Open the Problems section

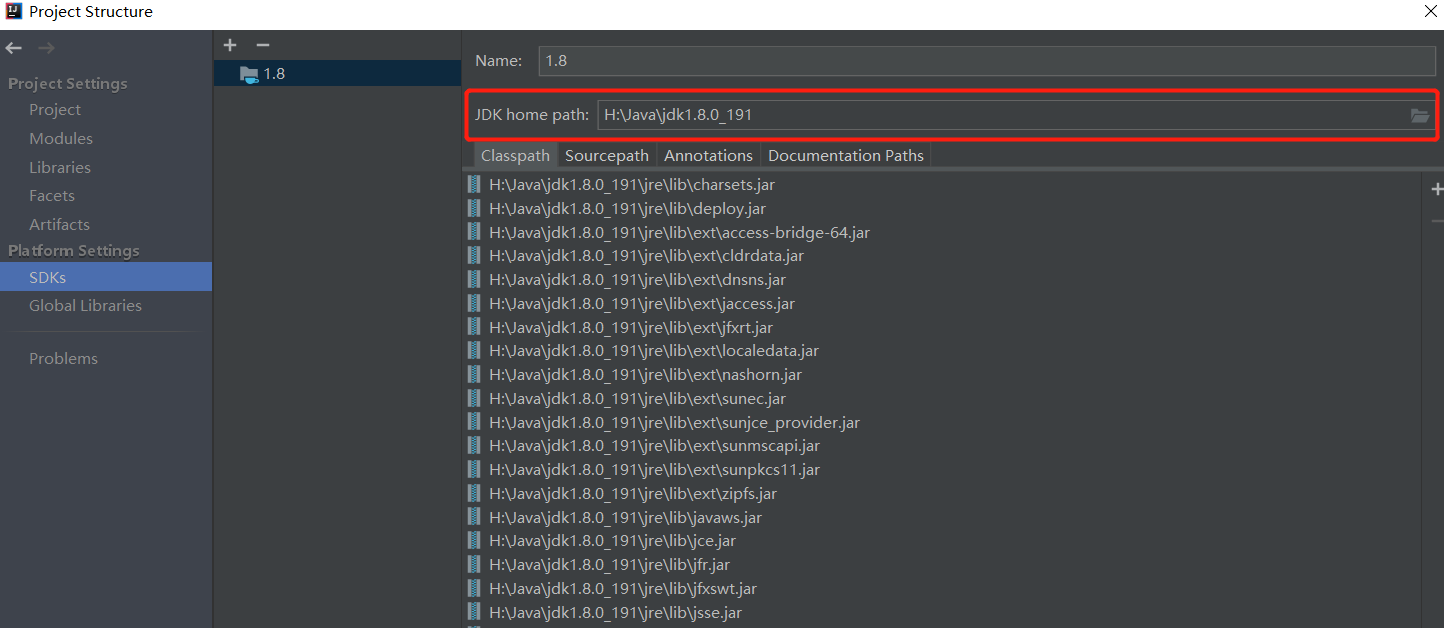point(63,359)
